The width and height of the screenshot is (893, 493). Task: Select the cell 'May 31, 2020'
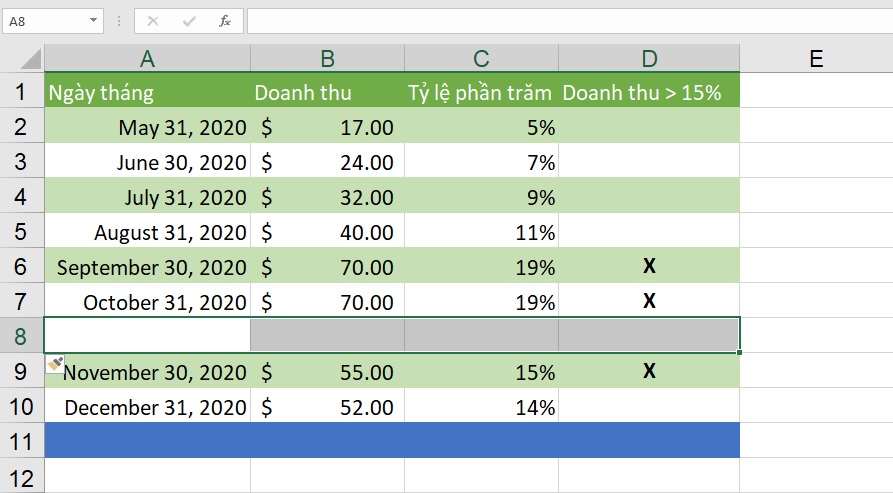pos(148,126)
